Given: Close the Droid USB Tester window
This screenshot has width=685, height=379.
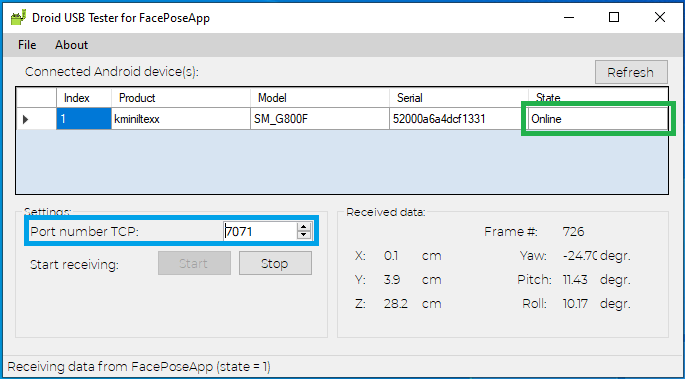Looking at the screenshot, I should (x=660, y=17).
